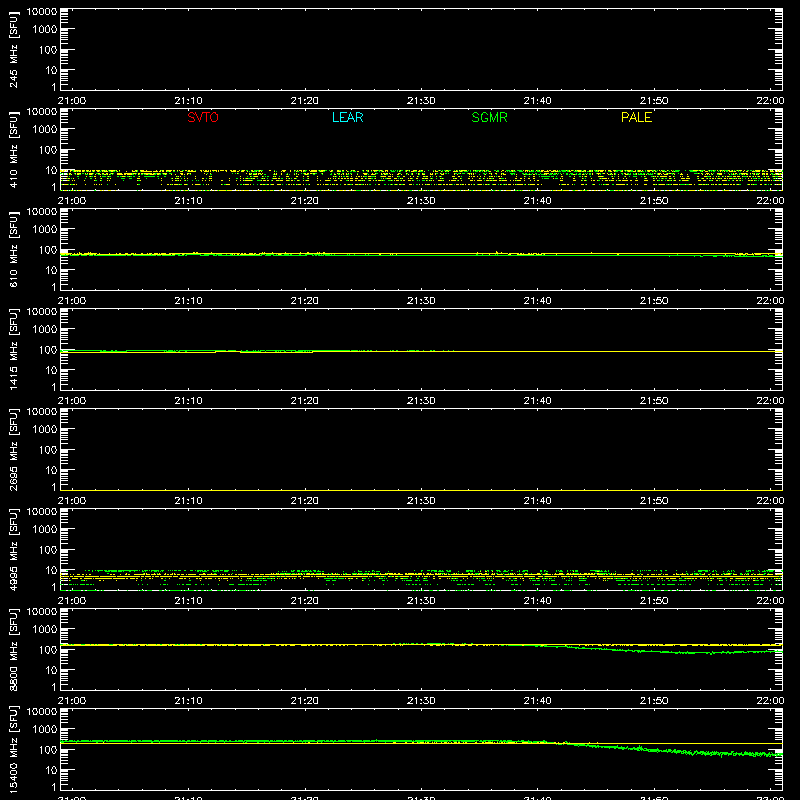Click the 22:00 tick under the 4995 MHz plot

click(x=770, y=601)
